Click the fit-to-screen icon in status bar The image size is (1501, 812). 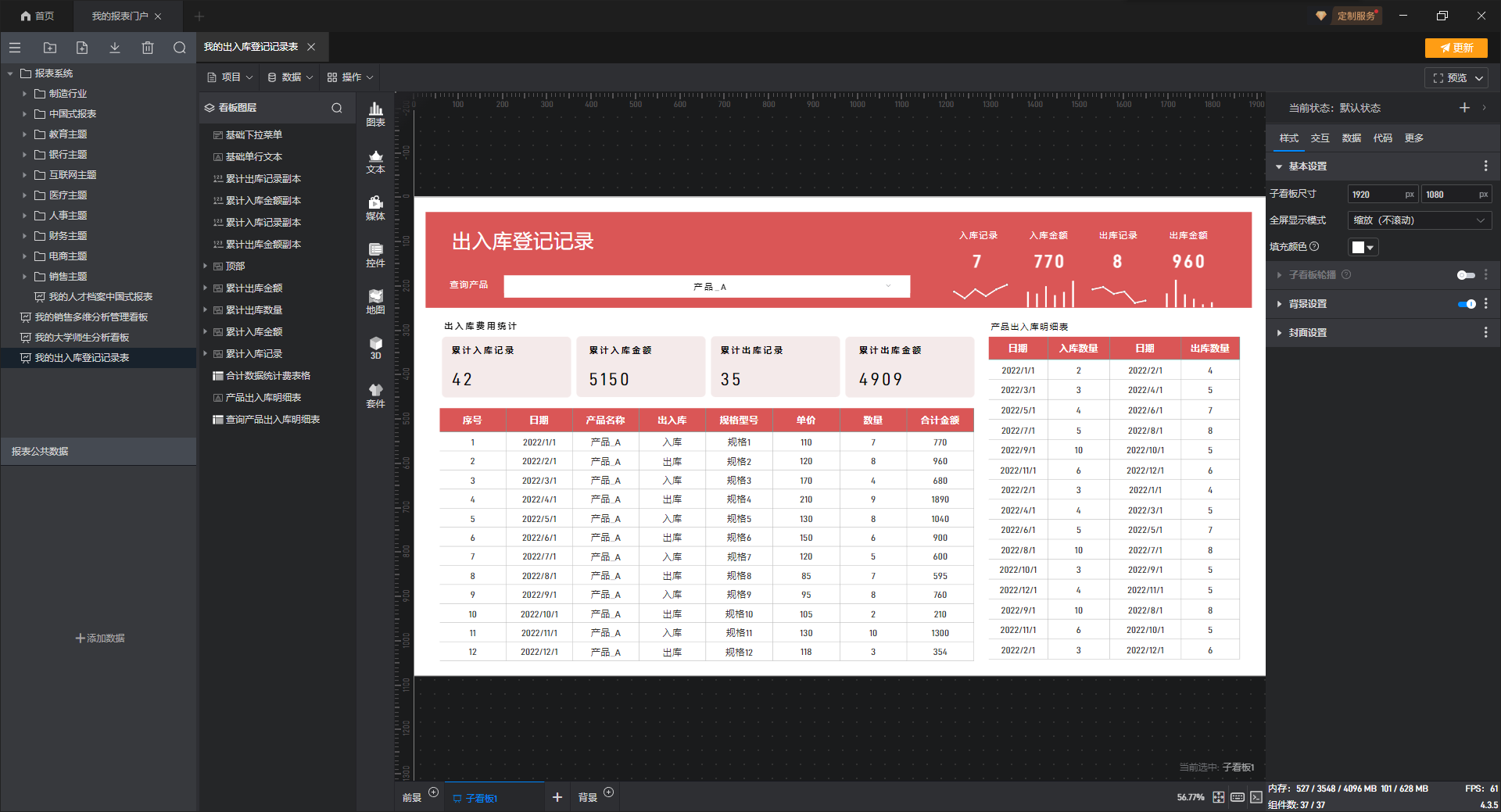(1219, 797)
